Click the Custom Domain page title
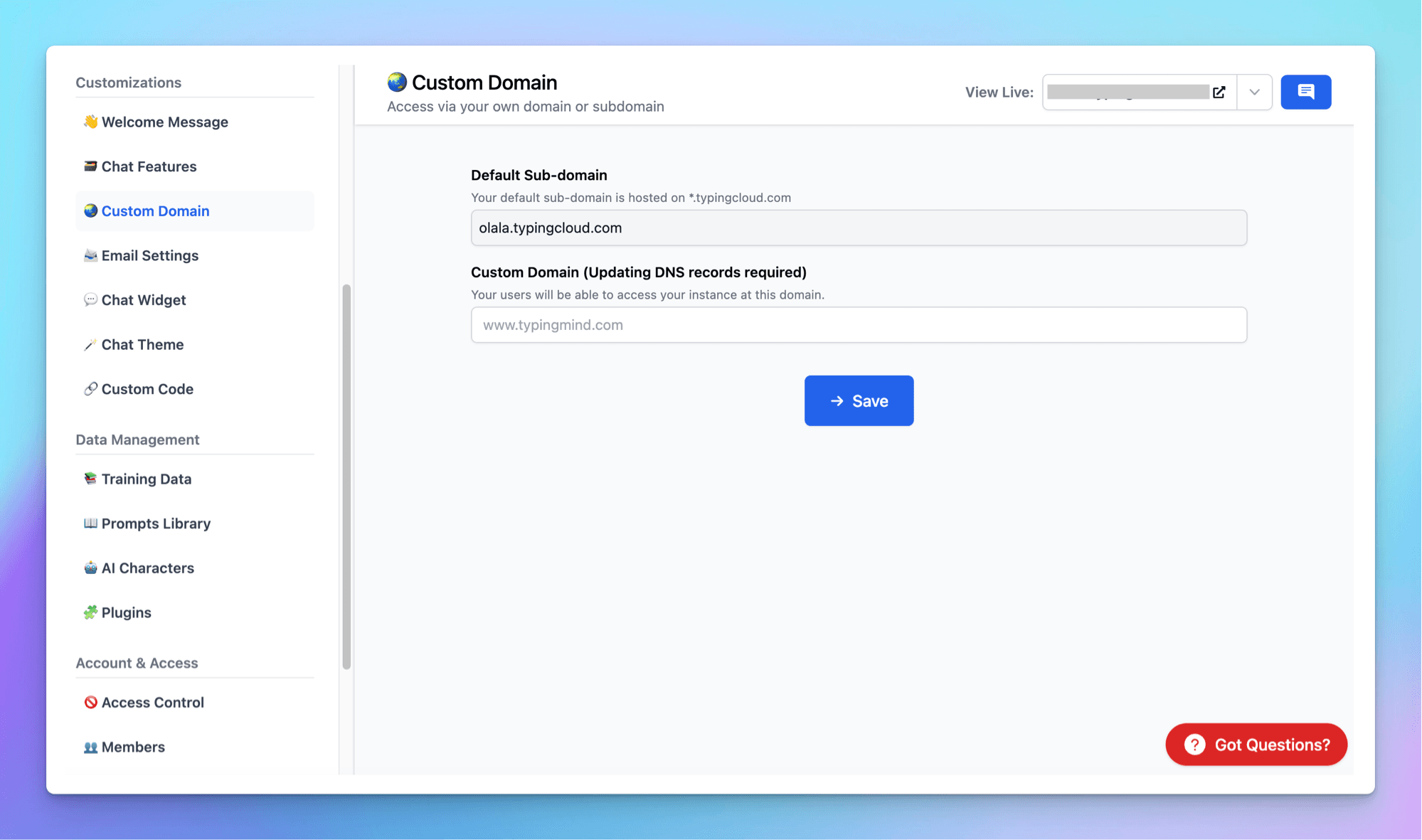1422x840 pixels. point(484,83)
